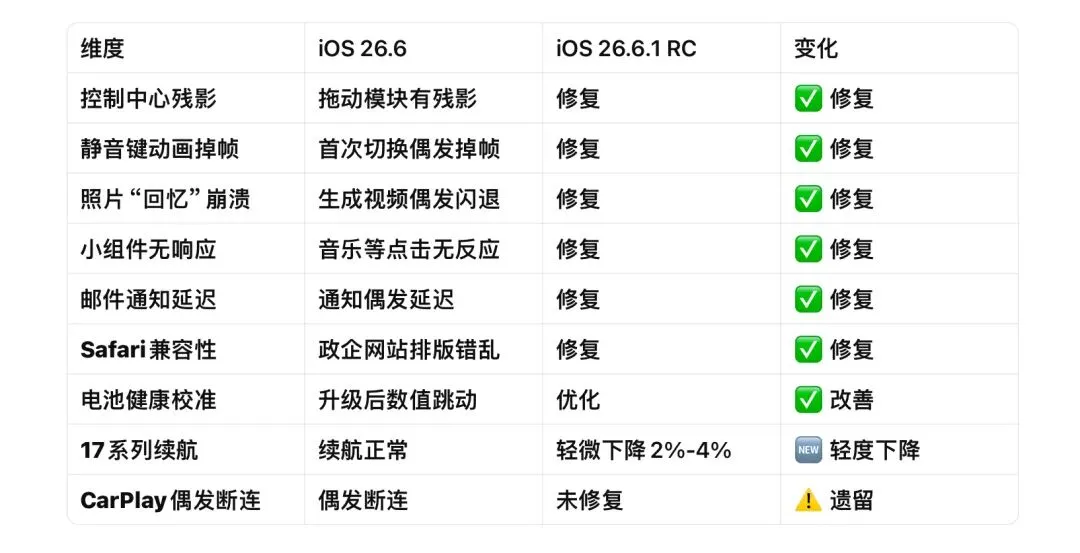Click the 未修复 cell
1080x553 pixels.
(x=589, y=501)
